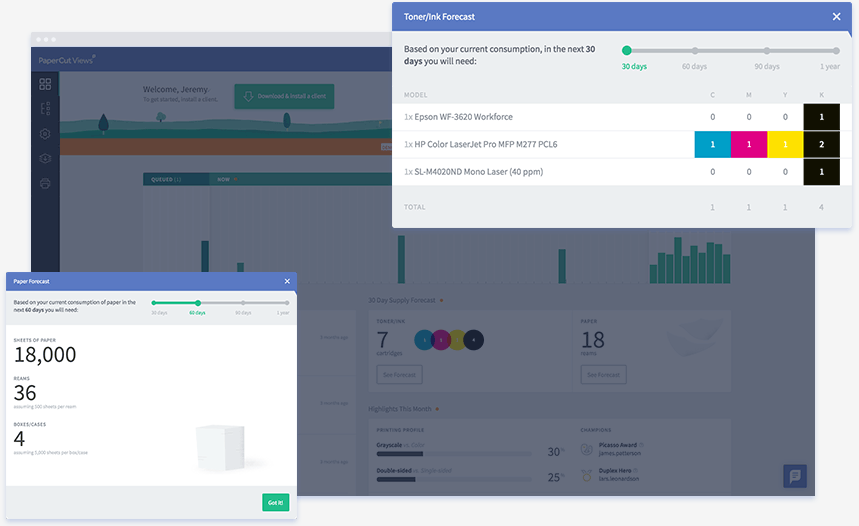
Task: Click black K cell in HP LaserJet row
Action: (x=821, y=144)
